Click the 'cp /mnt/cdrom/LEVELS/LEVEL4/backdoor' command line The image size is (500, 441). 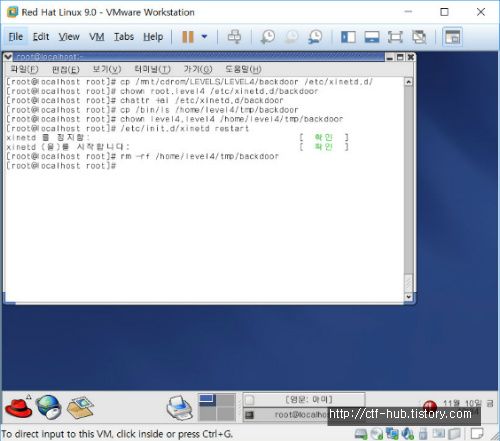click(x=190, y=82)
